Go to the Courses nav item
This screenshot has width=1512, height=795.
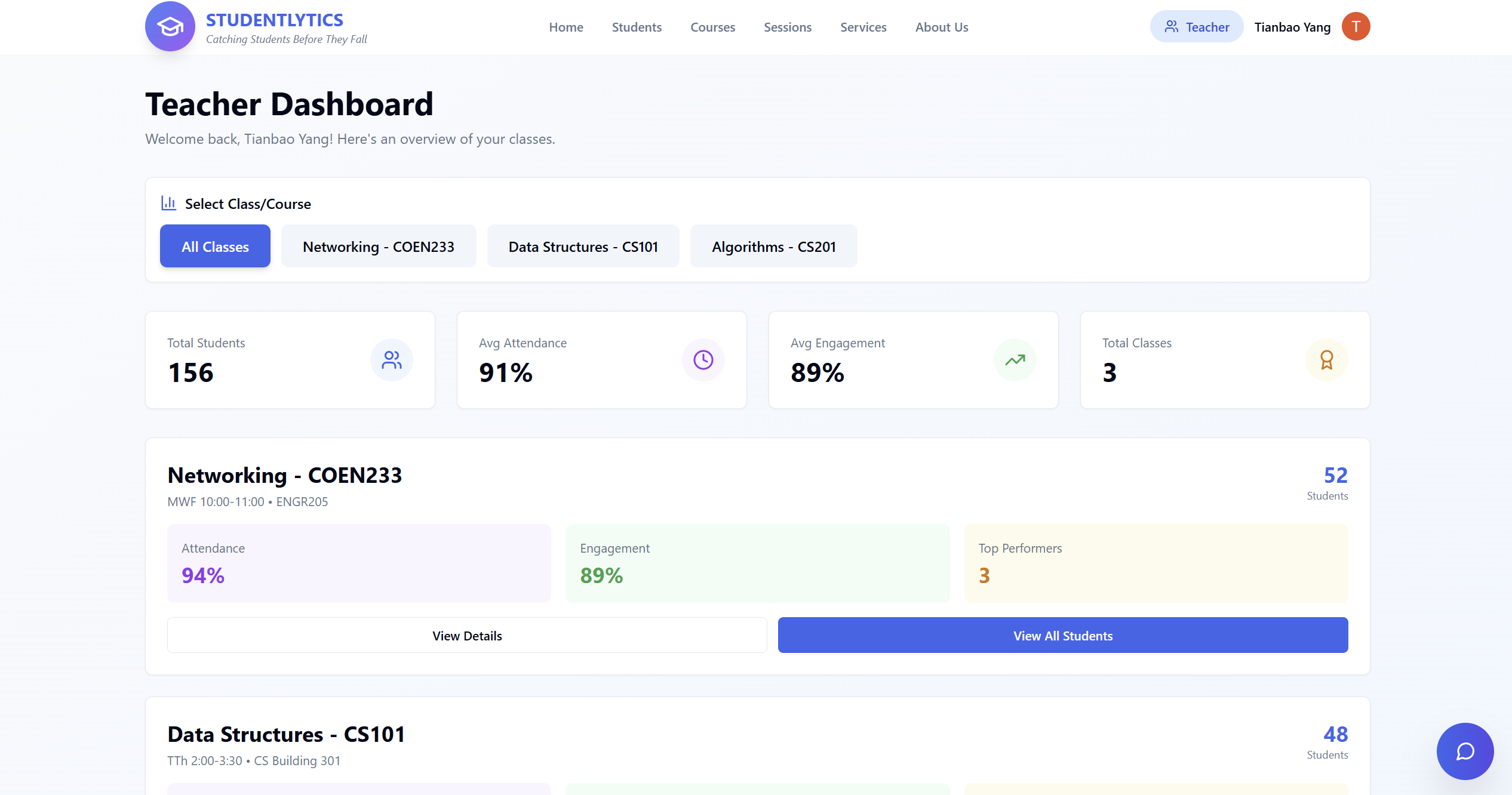(x=712, y=27)
